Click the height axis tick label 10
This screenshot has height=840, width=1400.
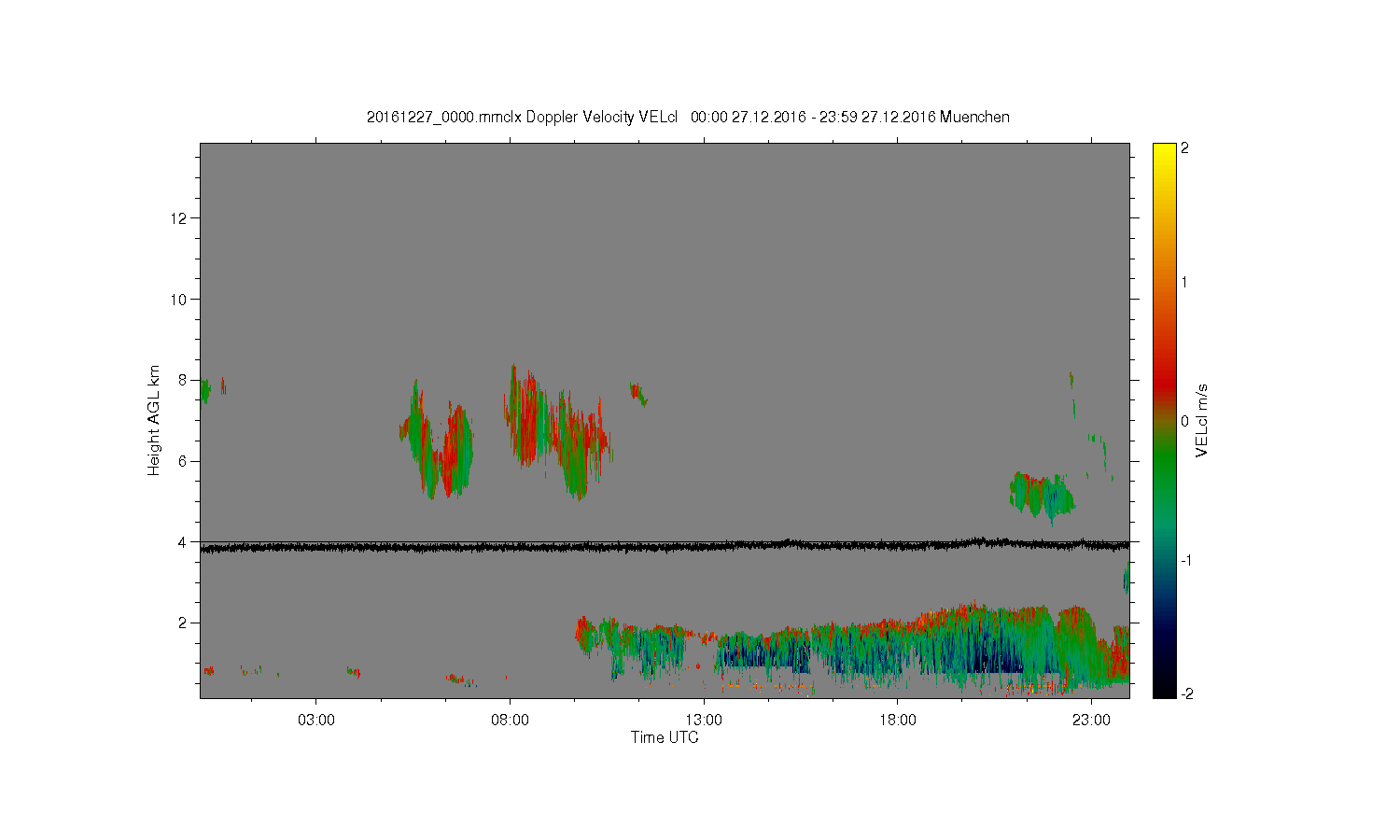pyautogui.click(x=179, y=299)
